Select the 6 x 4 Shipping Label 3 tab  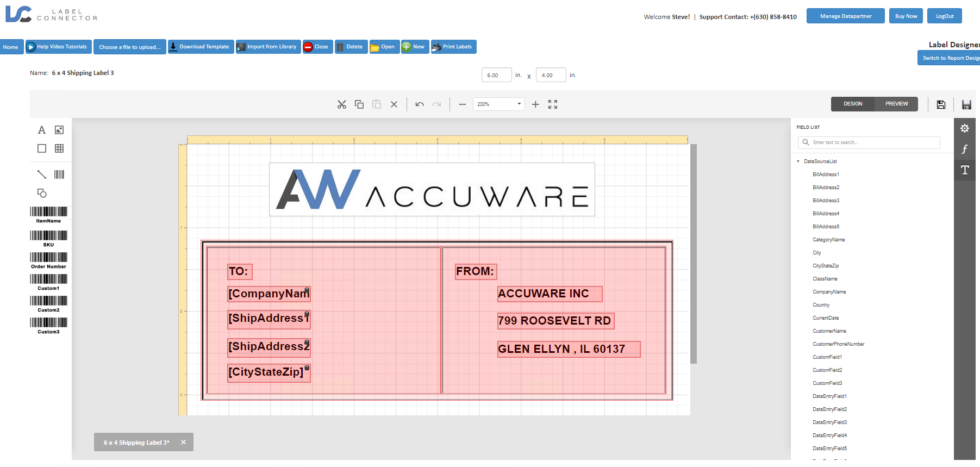(136, 442)
